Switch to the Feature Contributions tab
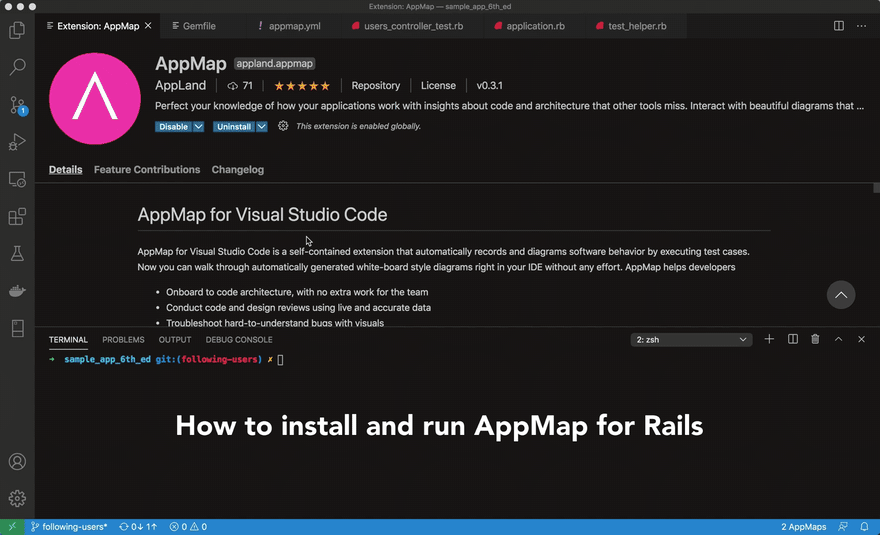The height and width of the screenshot is (535, 880). pyautogui.click(x=147, y=170)
